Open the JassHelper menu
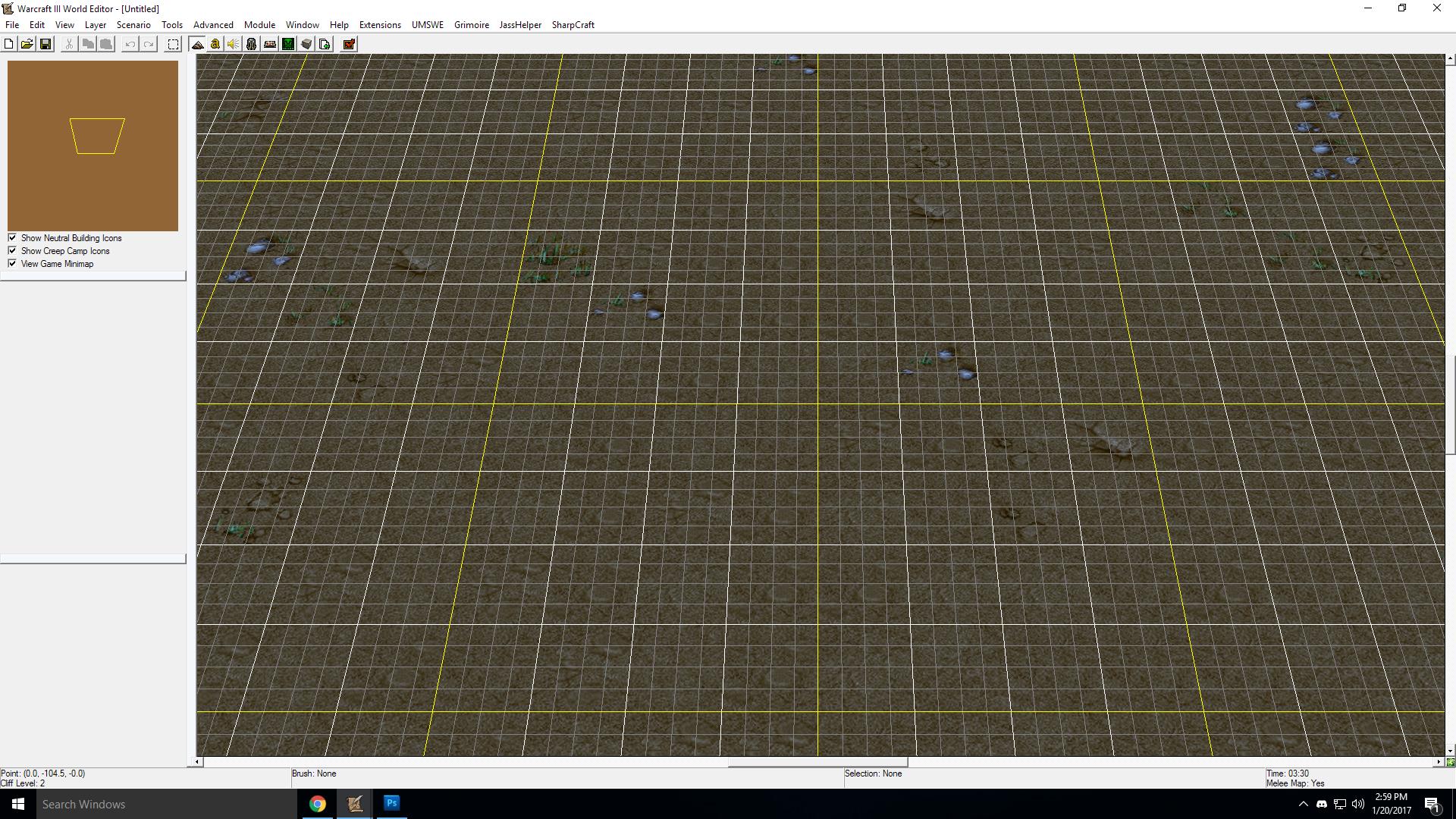This screenshot has height=819, width=1456. 520,24
